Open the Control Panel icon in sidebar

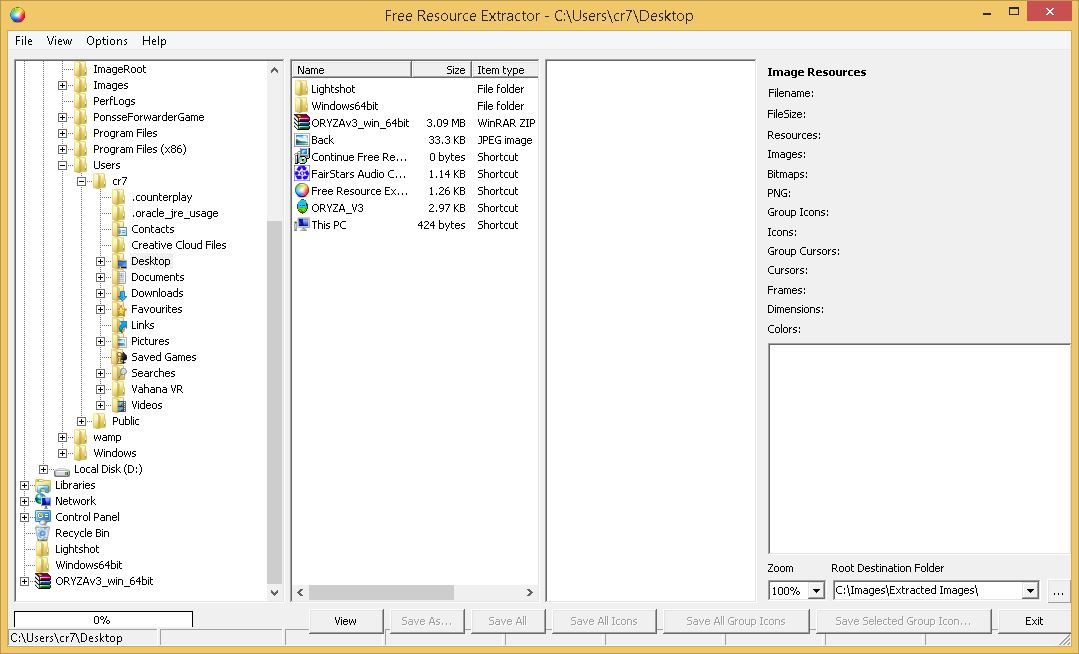pyautogui.click(x=41, y=516)
